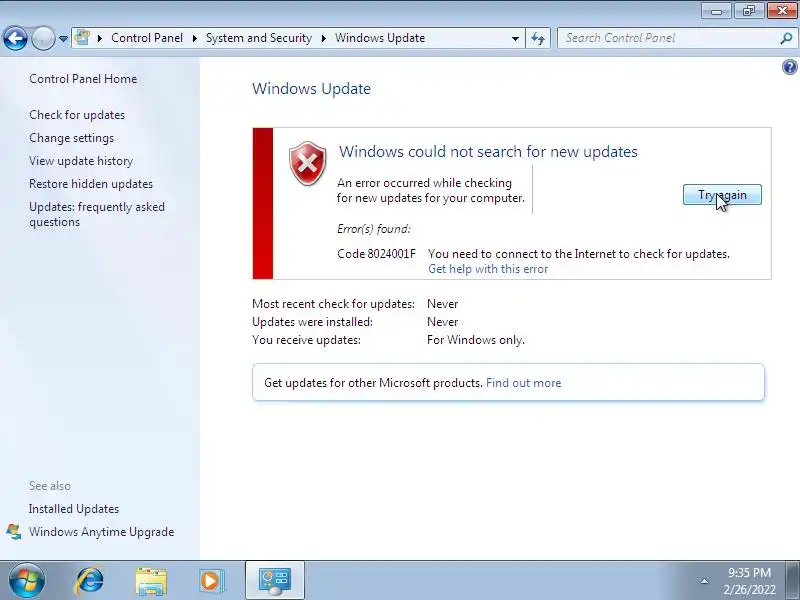Viewport: 800px width, 600px height.
Task: Close the Windows Update window
Action: pyautogui.click(x=783, y=11)
